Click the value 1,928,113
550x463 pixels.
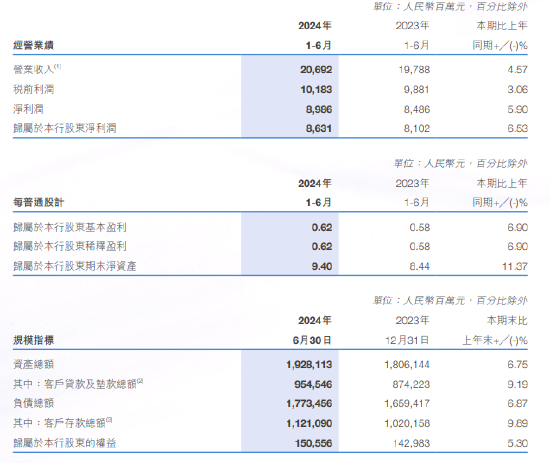pos(309,365)
